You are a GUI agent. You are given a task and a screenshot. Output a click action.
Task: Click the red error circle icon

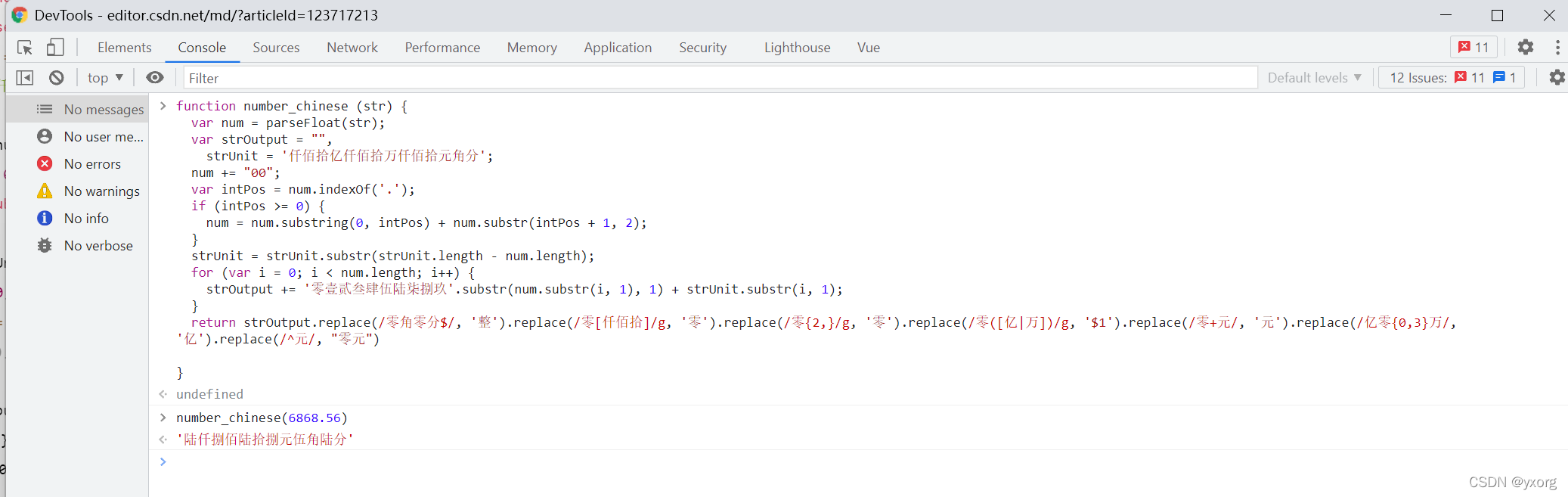[45, 163]
